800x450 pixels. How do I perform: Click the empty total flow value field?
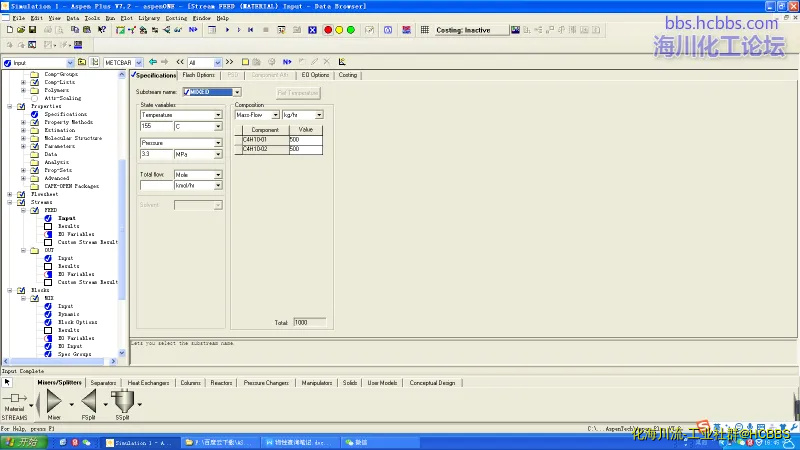(156, 186)
